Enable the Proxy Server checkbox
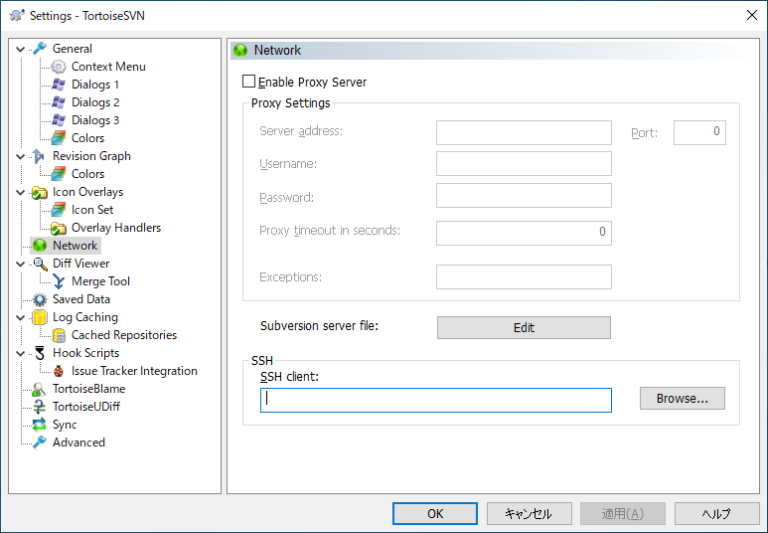Viewport: 768px width, 533px height. pos(249,82)
